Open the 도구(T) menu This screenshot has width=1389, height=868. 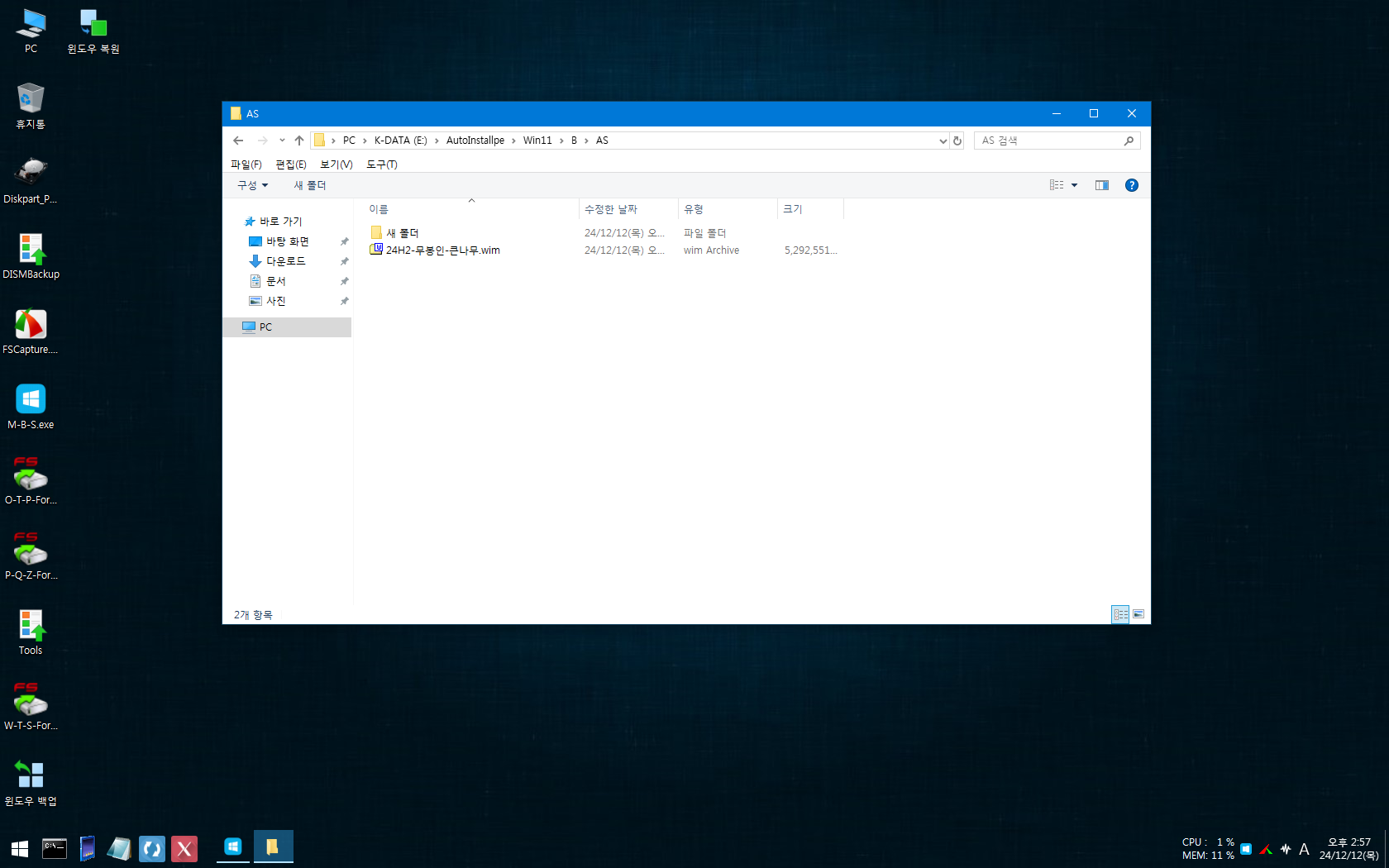[382, 165]
